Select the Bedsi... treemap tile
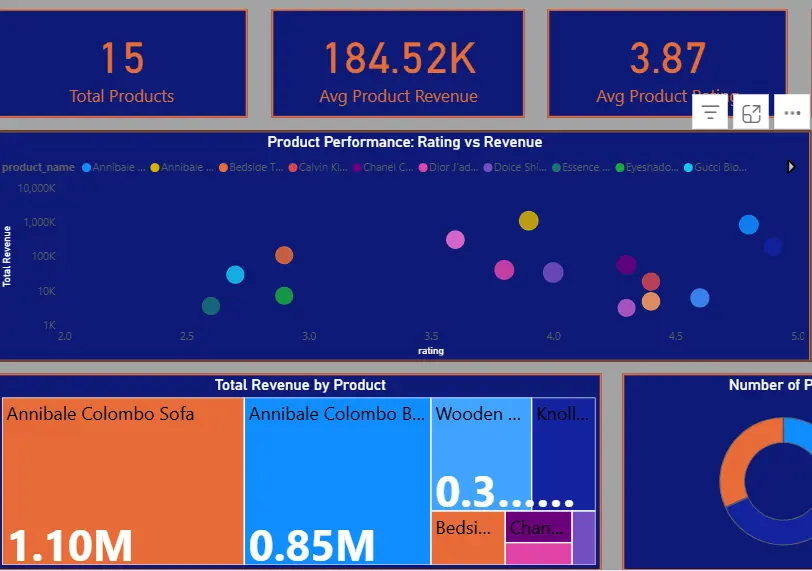 tap(468, 537)
